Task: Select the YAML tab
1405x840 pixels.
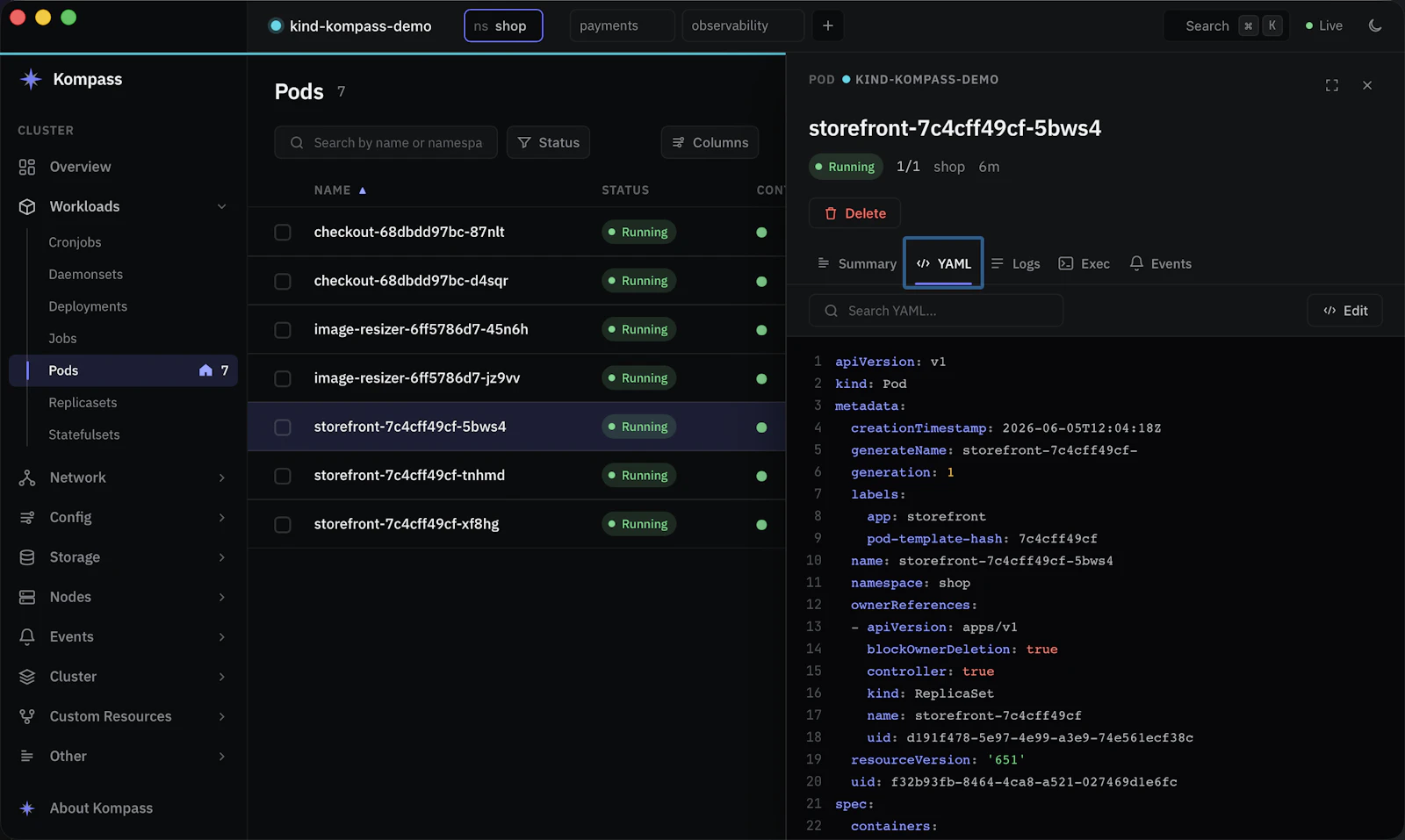Action: tap(943, 263)
